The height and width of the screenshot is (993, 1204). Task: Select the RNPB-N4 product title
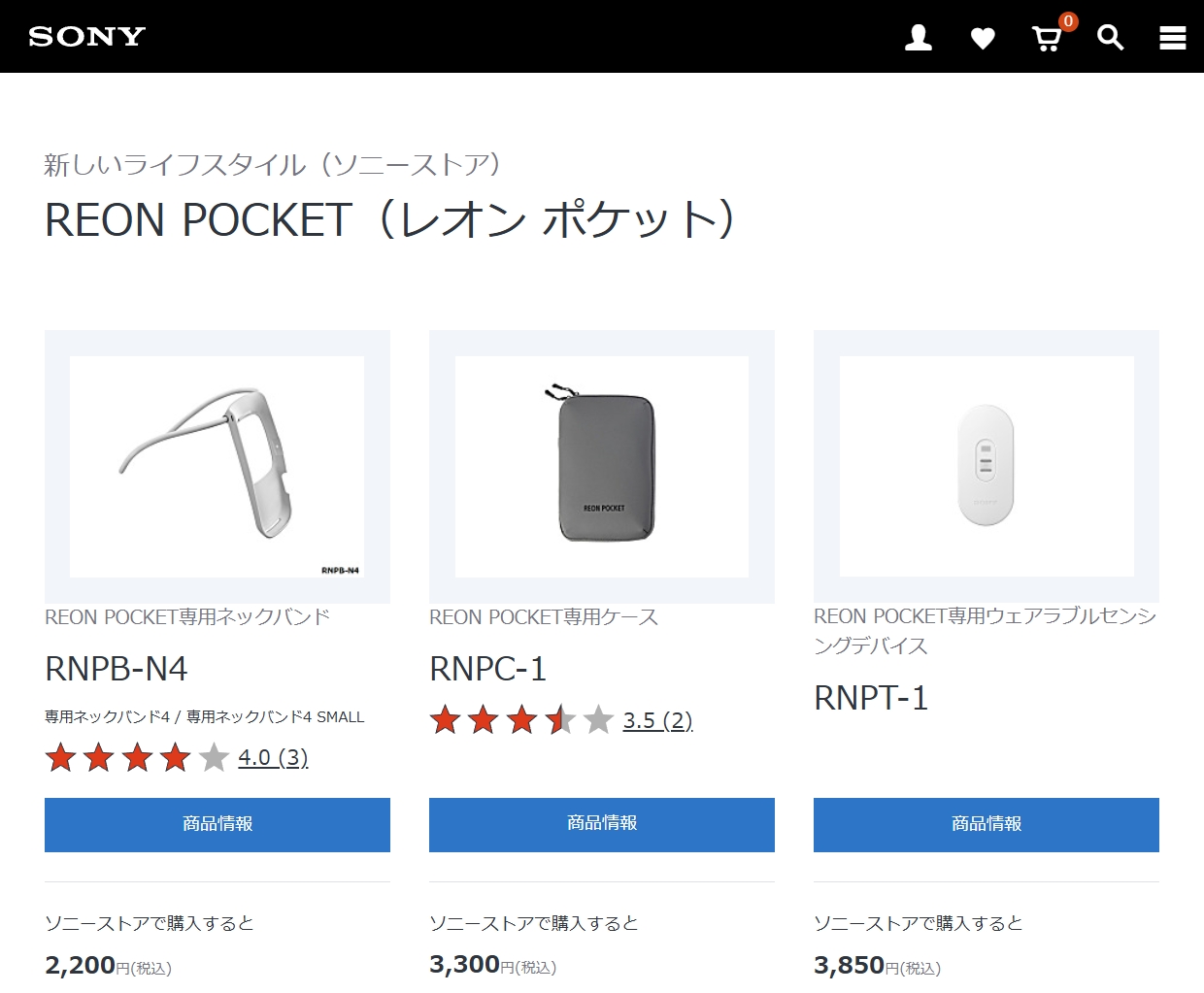[115, 669]
